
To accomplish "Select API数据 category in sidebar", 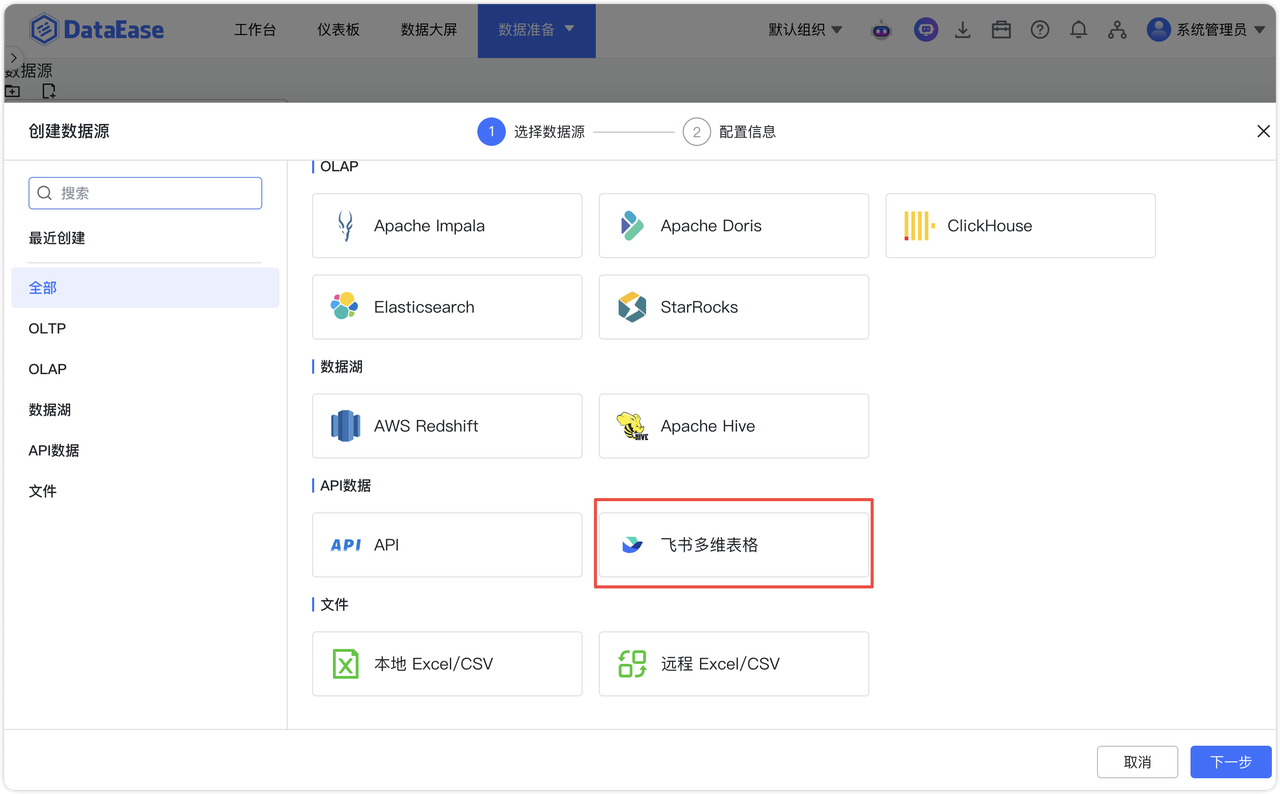I will pos(145,451).
